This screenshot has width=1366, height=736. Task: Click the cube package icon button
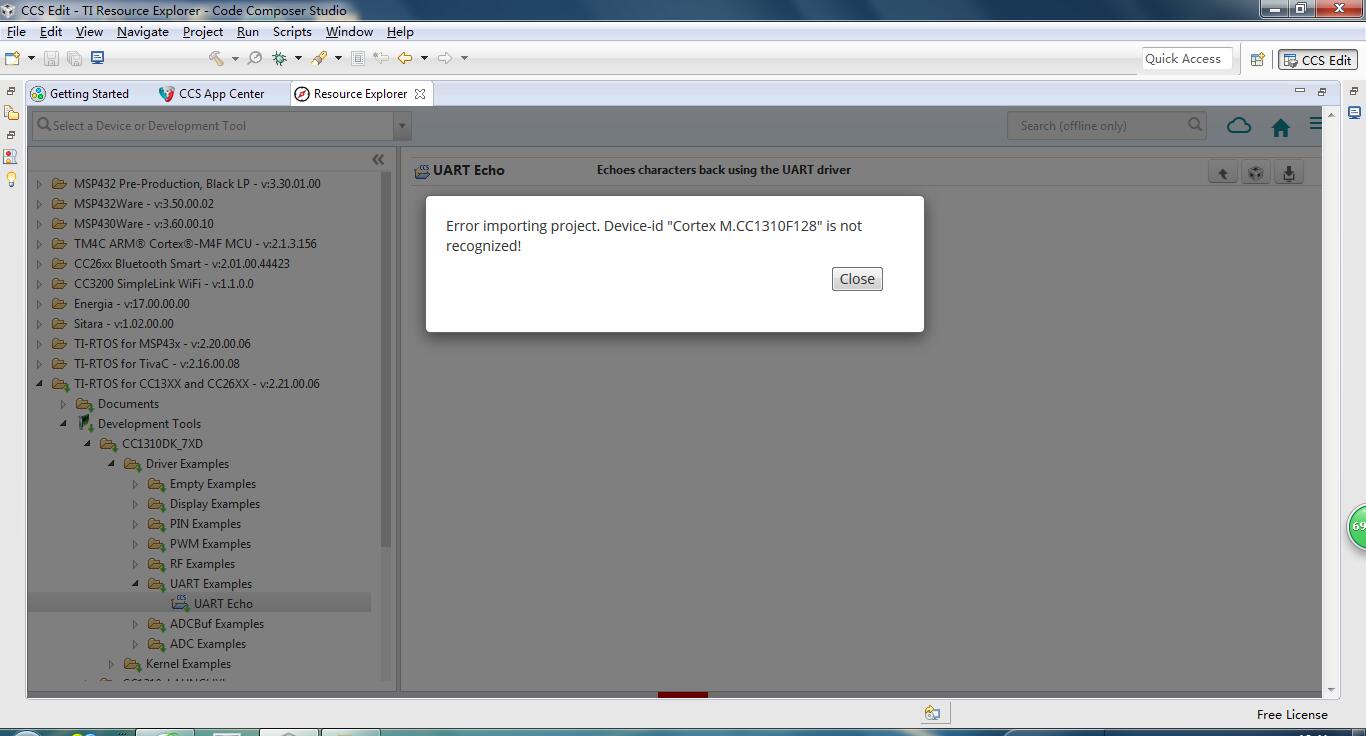(1255, 173)
